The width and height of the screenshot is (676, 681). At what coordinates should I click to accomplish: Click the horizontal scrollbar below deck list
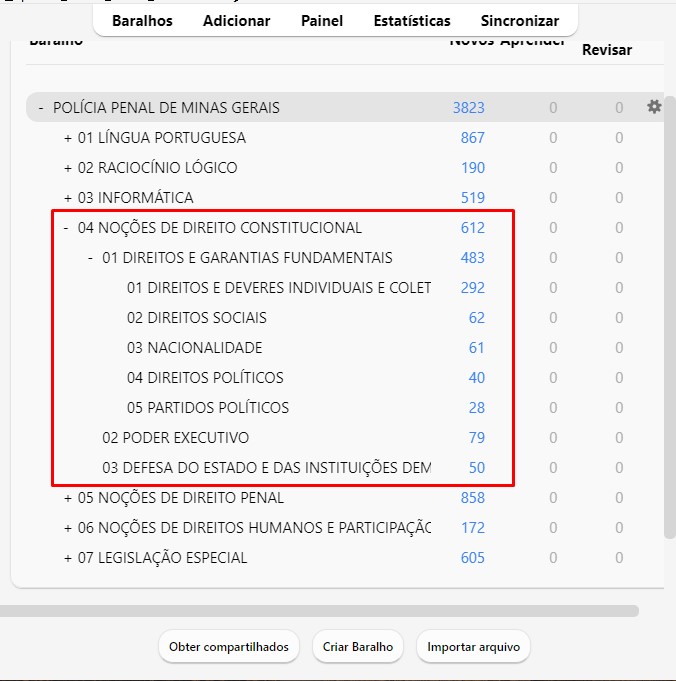click(319, 611)
